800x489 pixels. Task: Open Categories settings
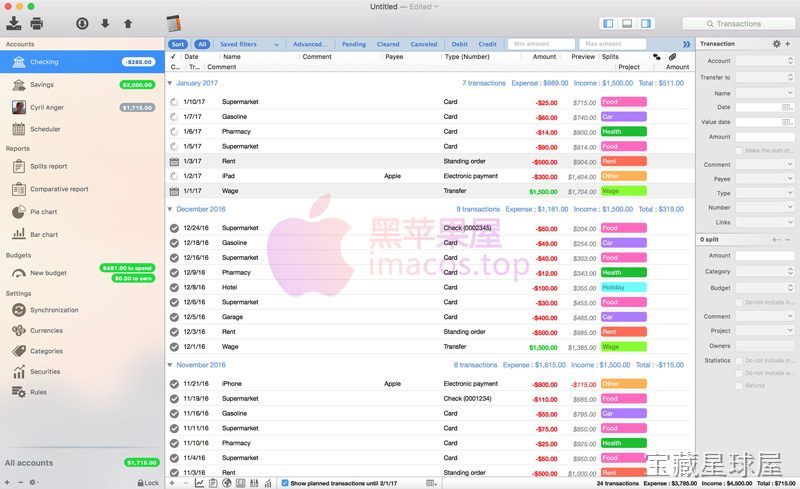(x=82, y=351)
